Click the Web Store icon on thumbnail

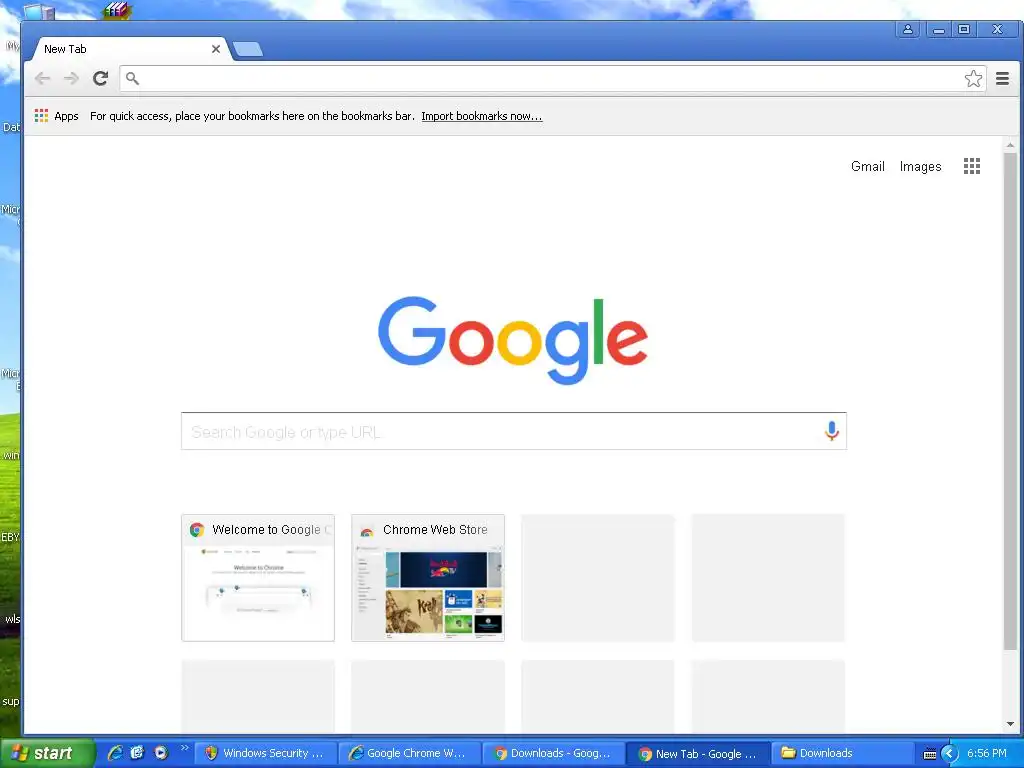coord(367,531)
